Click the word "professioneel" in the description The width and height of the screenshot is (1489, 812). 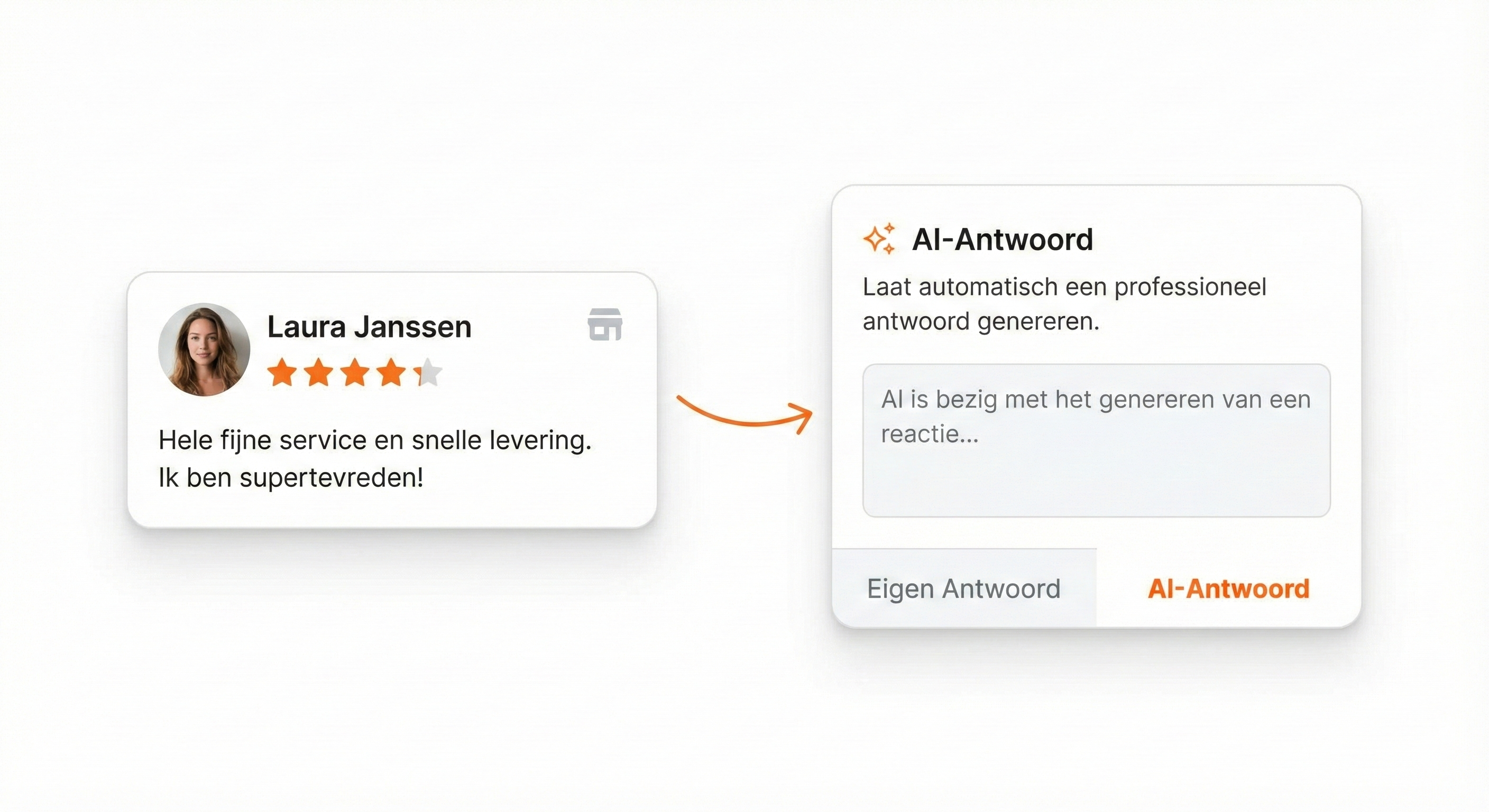[x=1190, y=287]
